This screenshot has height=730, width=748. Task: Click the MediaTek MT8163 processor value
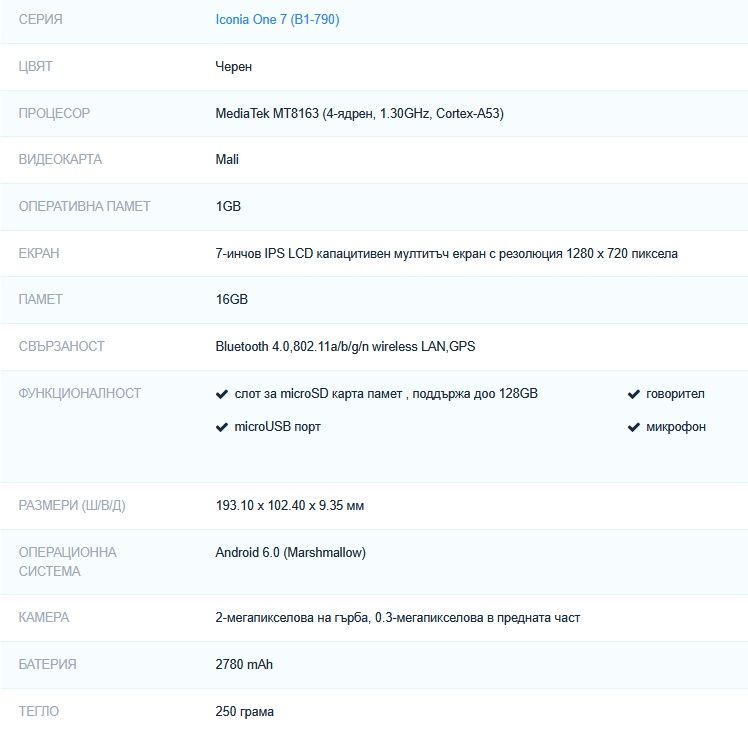click(359, 113)
